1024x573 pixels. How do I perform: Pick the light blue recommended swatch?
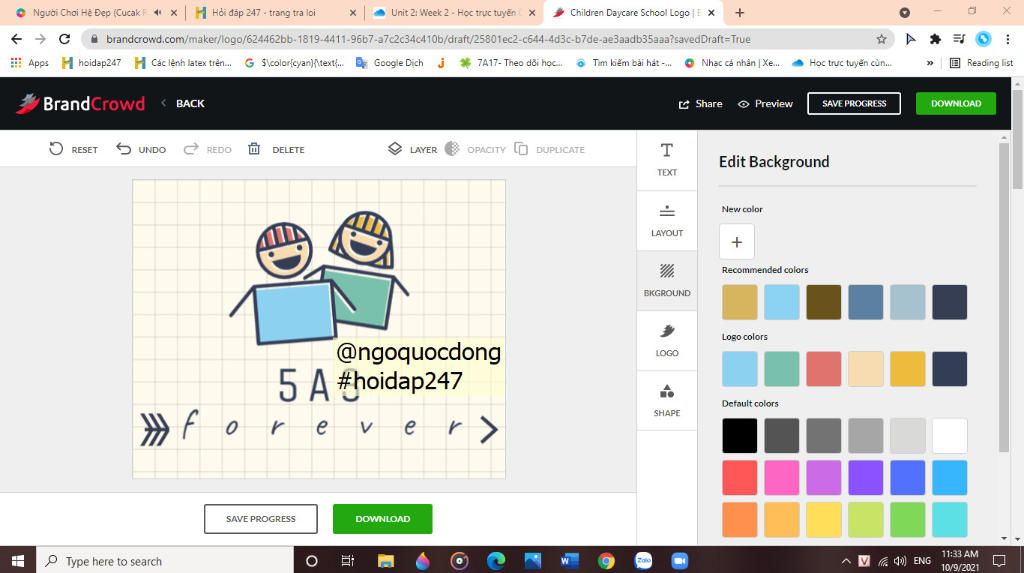coord(782,302)
